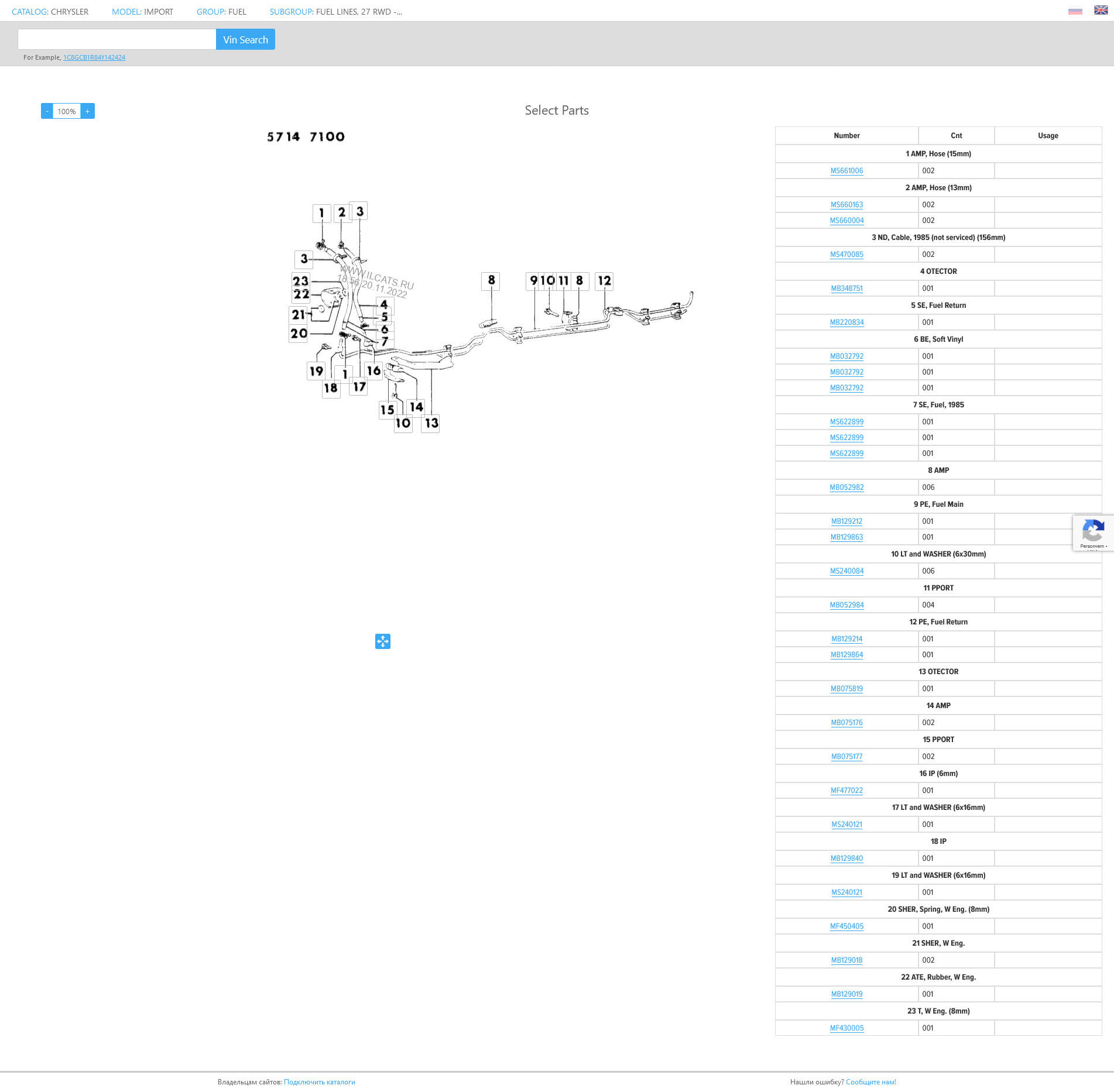Click the blue move/pan diagram icon

click(383, 641)
